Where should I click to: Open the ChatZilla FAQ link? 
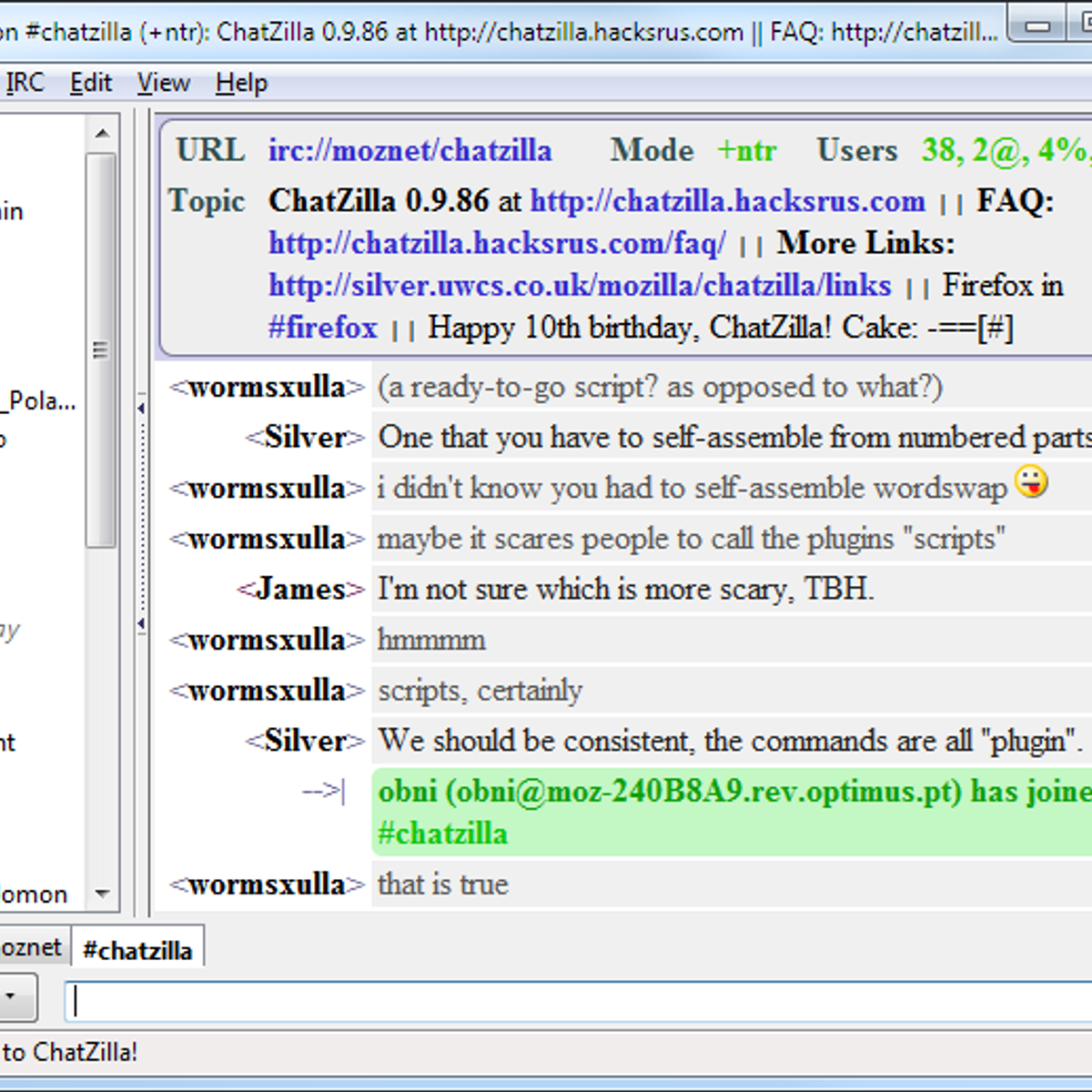(x=496, y=243)
